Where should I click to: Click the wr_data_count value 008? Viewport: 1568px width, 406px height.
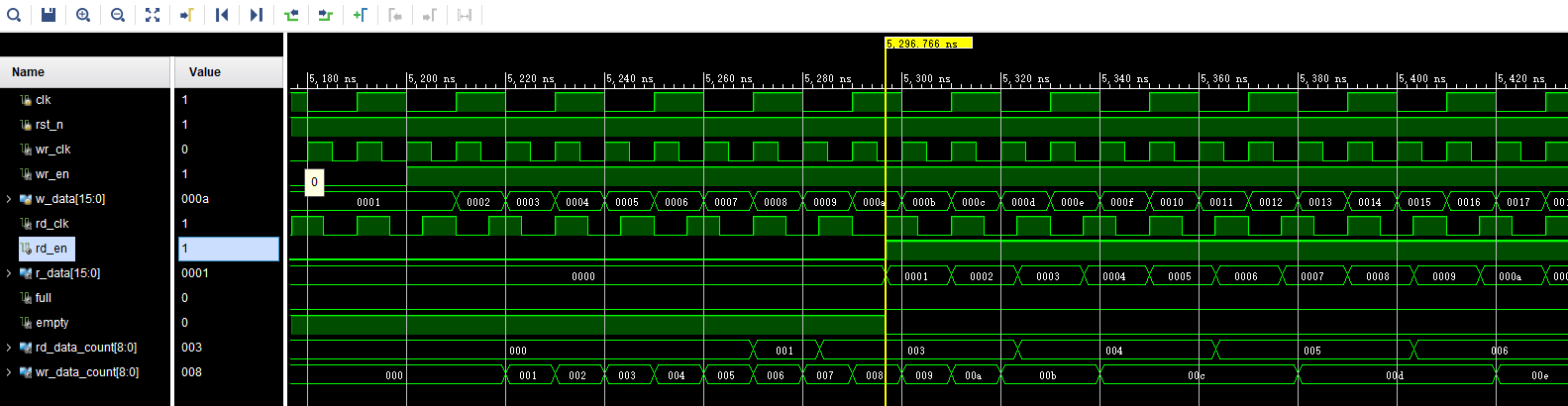click(191, 372)
